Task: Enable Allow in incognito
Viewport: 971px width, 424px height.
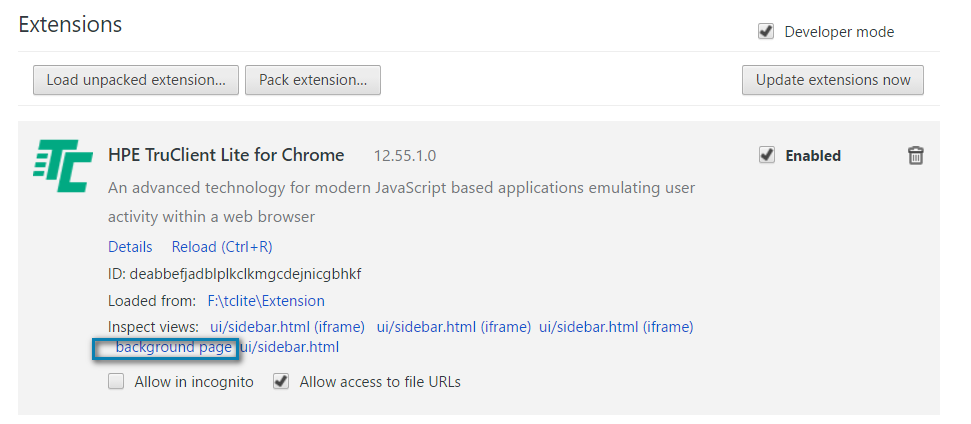Action: coord(116,381)
